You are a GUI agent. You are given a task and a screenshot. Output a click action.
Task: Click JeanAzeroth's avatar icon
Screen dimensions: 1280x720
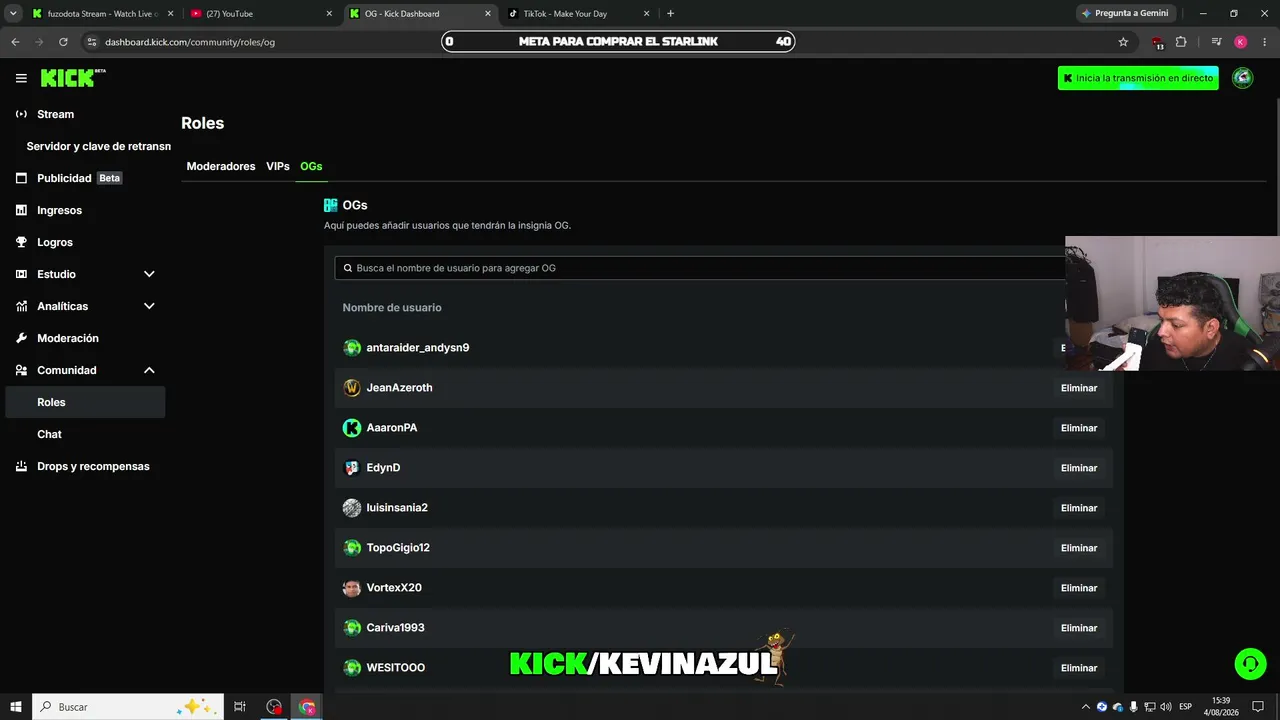pyautogui.click(x=352, y=388)
